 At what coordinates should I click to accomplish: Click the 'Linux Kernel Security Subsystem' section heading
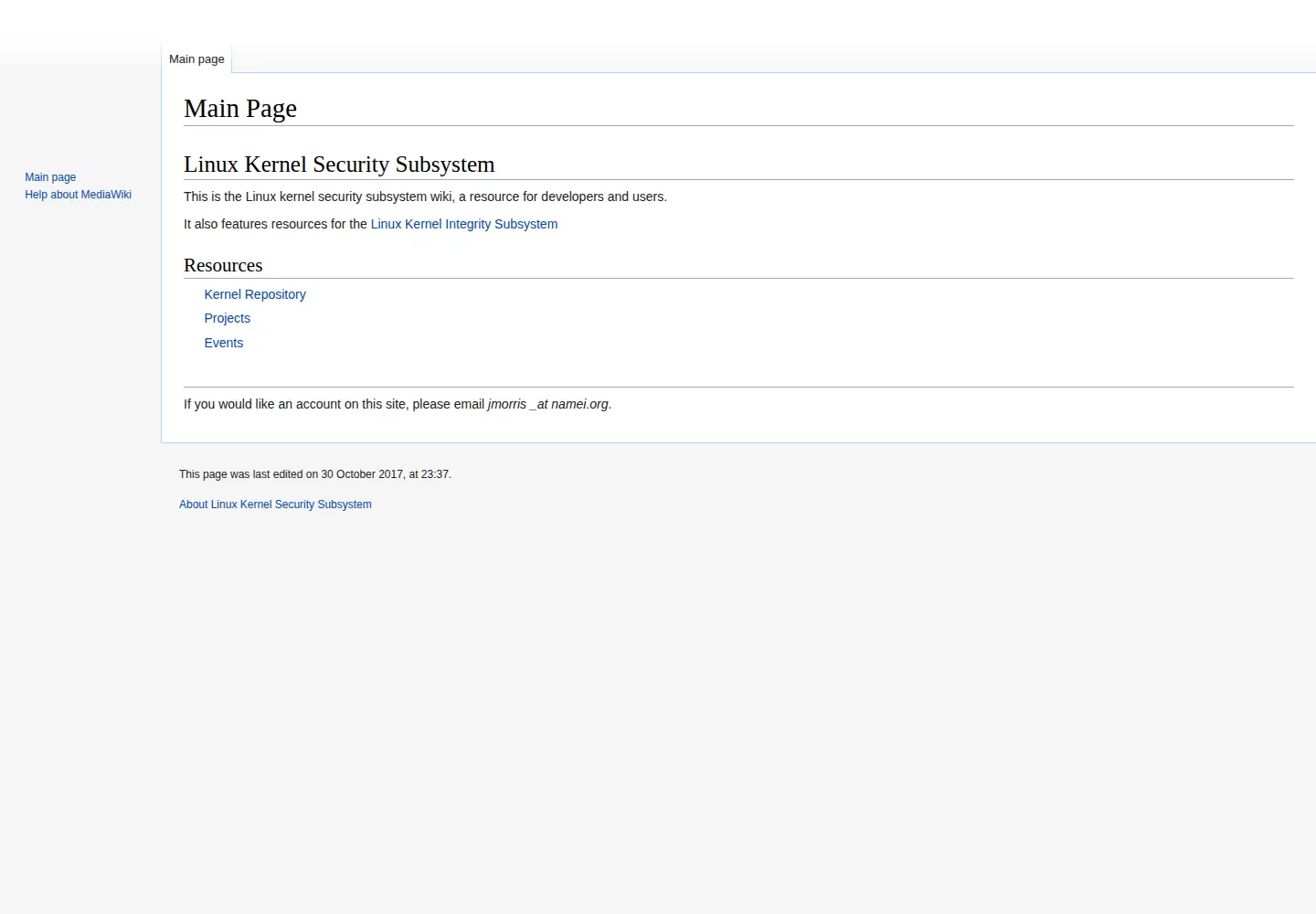[x=339, y=165]
